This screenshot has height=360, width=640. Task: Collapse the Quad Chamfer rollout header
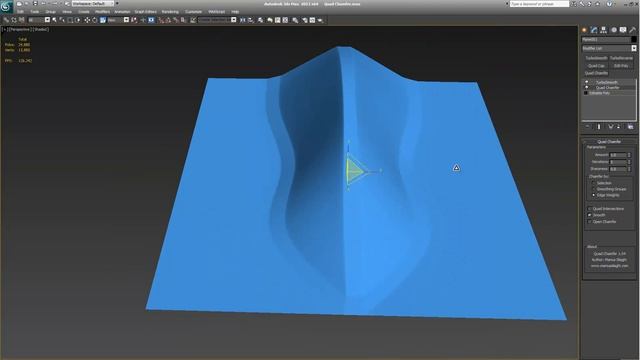tap(609, 141)
